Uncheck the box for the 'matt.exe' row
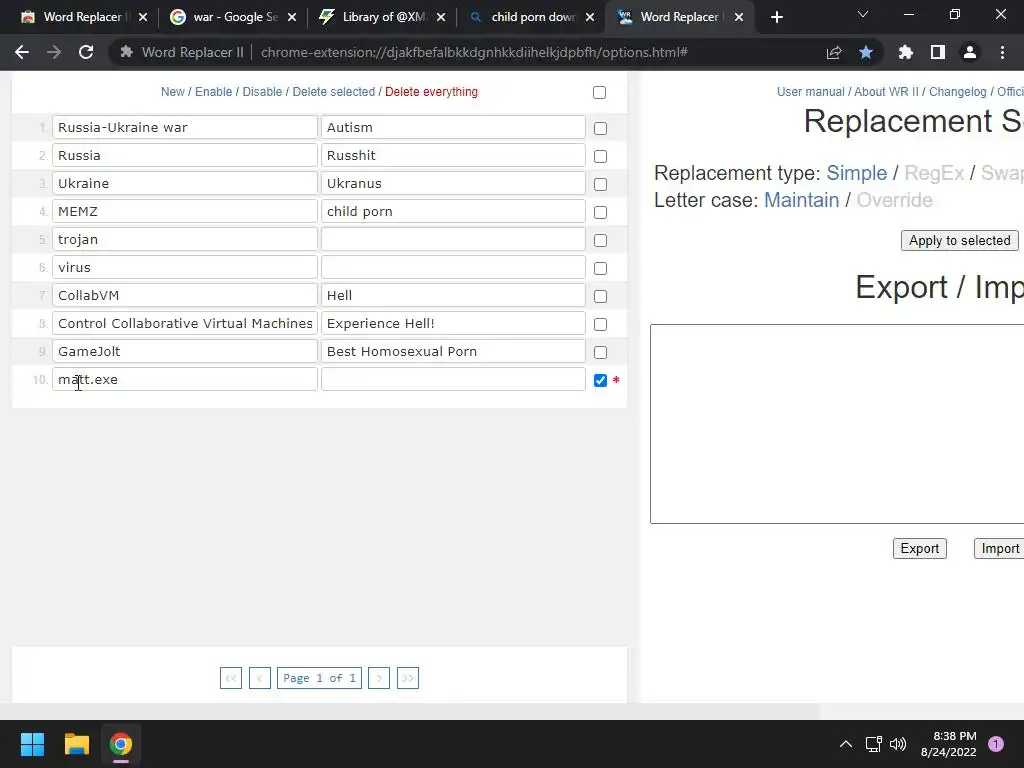1024x768 pixels. click(600, 380)
